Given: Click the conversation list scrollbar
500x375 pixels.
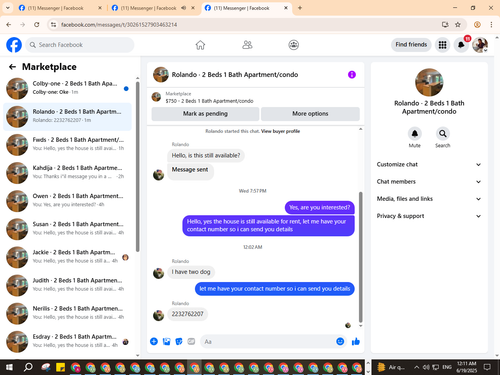Looking at the screenshot, I should (x=138, y=167).
